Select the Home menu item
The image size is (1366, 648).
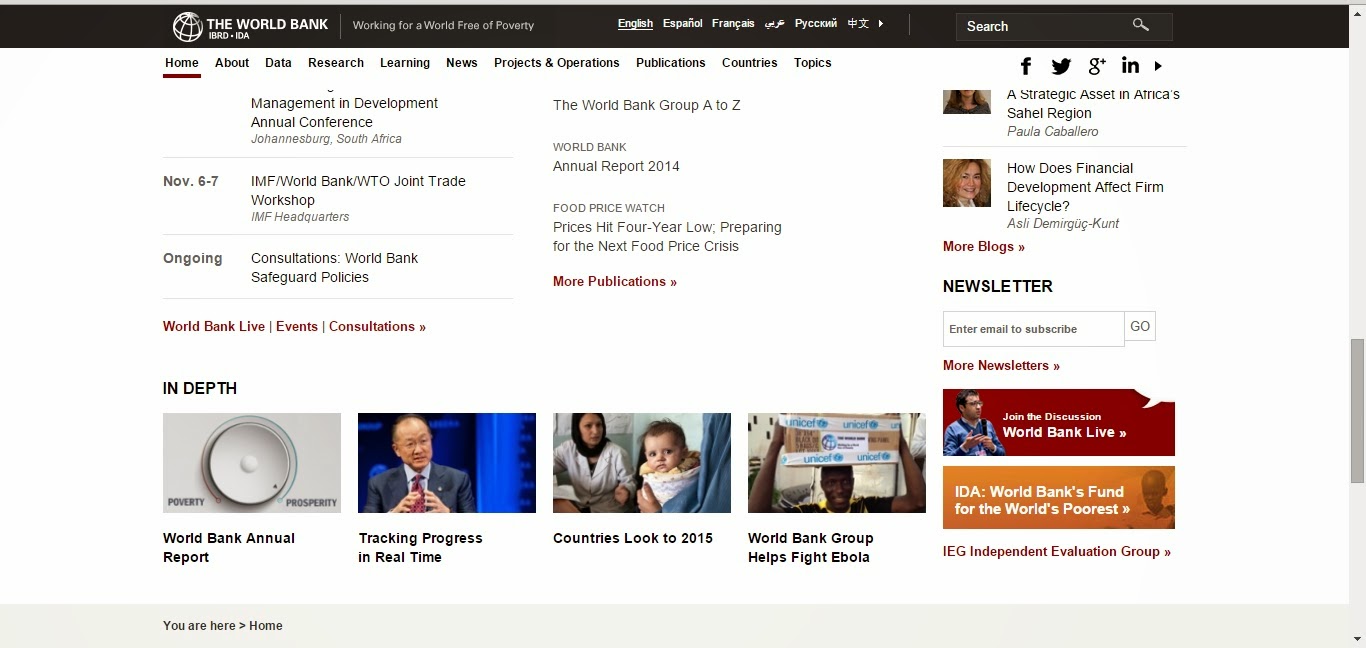pos(182,63)
